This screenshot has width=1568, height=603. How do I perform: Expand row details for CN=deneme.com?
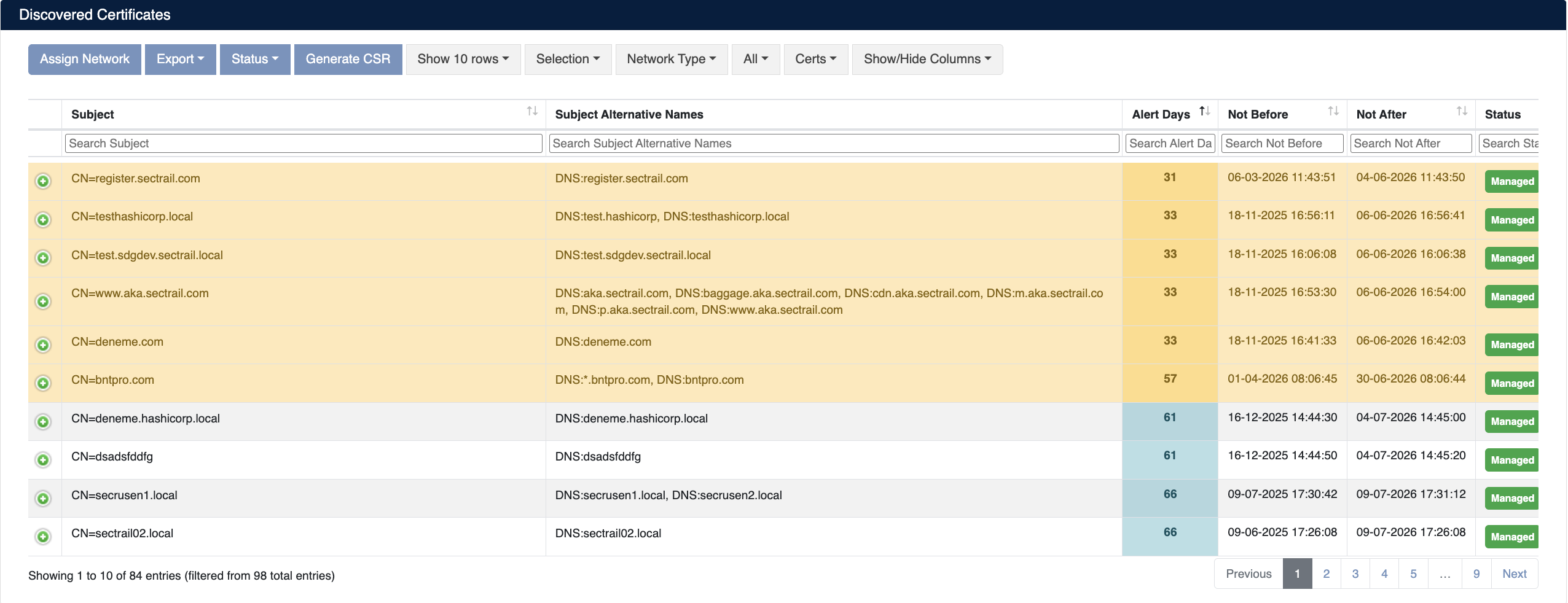[43, 345]
